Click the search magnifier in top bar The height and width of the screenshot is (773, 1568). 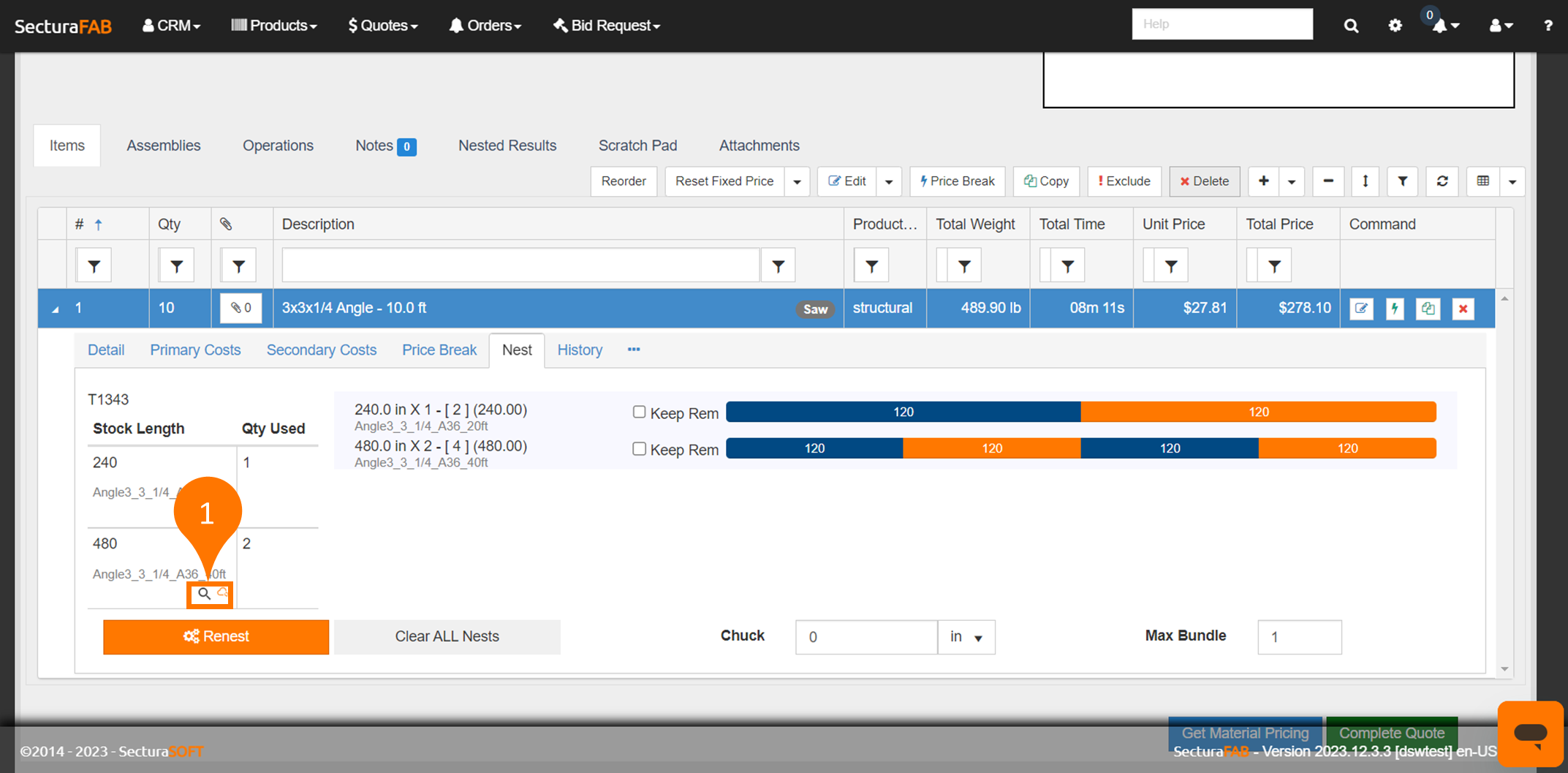click(1351, 26)
